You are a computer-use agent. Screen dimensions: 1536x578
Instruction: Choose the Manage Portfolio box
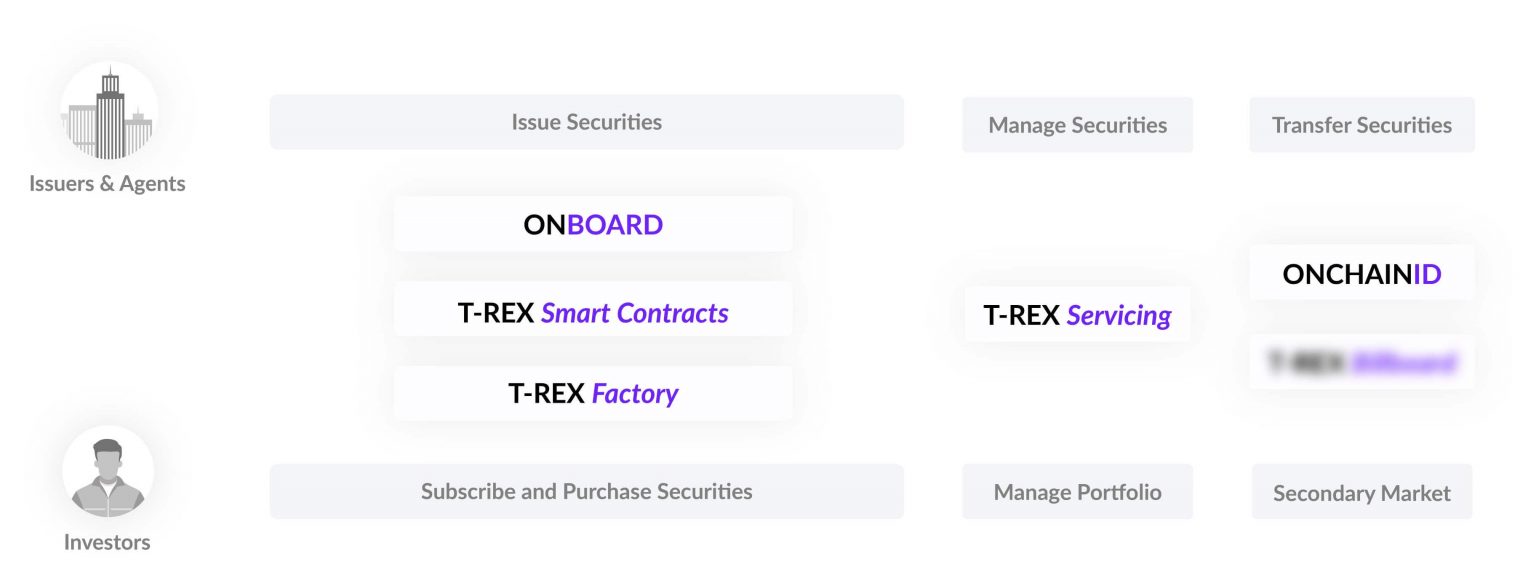1078,492
